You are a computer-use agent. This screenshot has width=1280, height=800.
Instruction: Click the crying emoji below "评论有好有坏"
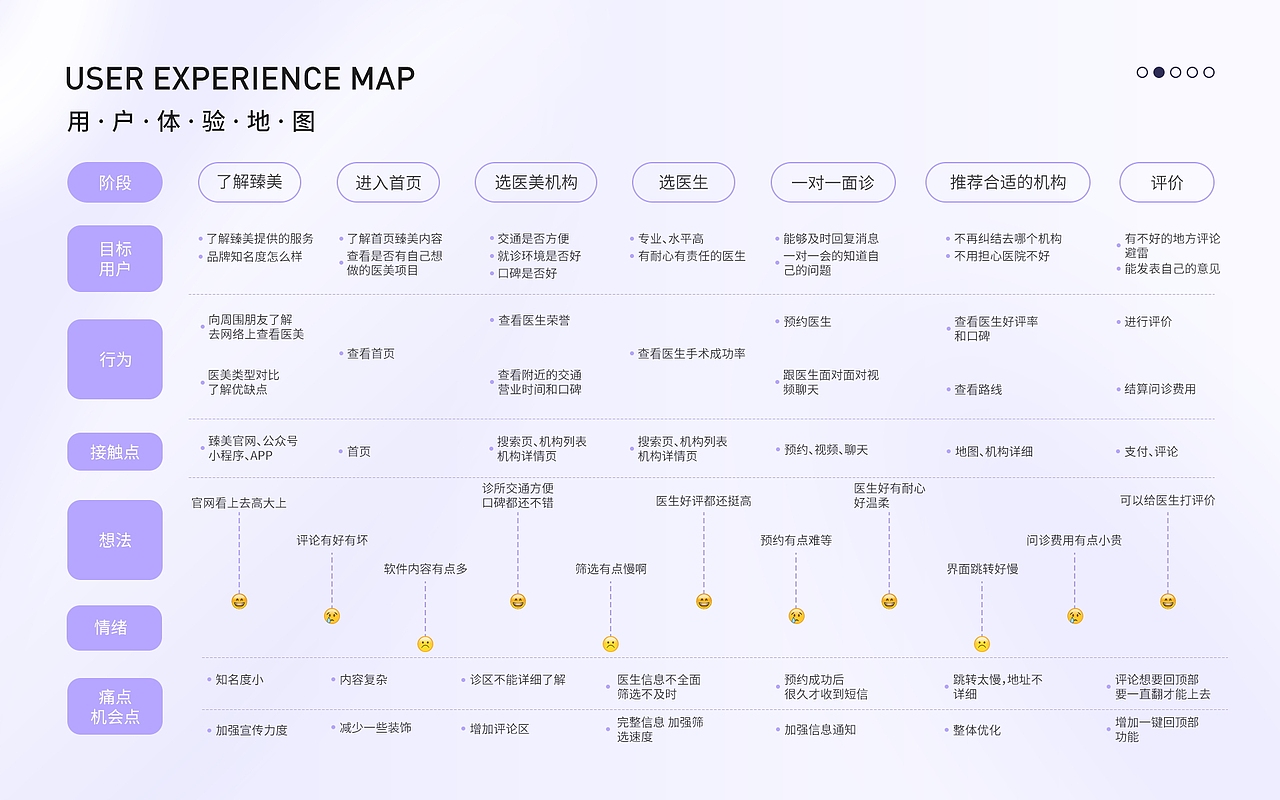tap(331, 617)
